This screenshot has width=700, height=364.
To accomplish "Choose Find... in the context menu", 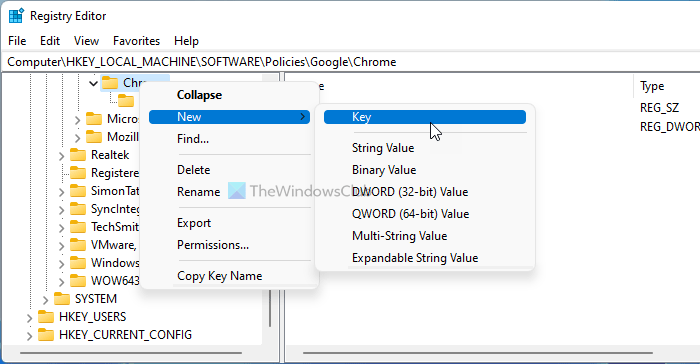I will 229,138.
